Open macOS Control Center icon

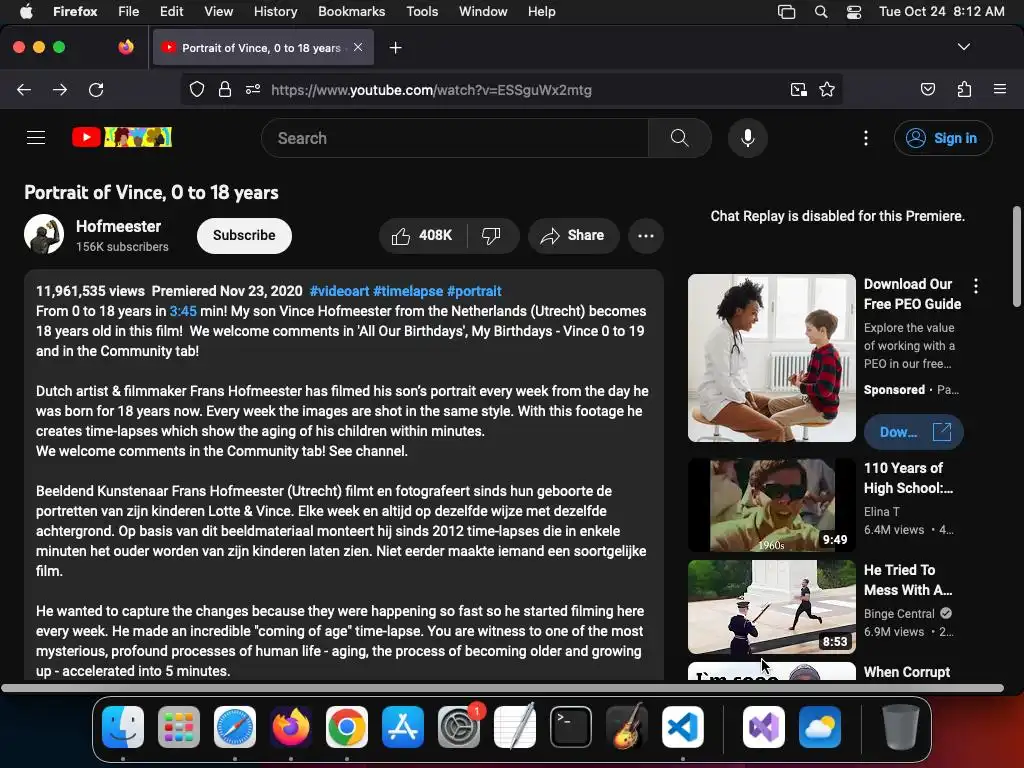[x=854, y=12]
